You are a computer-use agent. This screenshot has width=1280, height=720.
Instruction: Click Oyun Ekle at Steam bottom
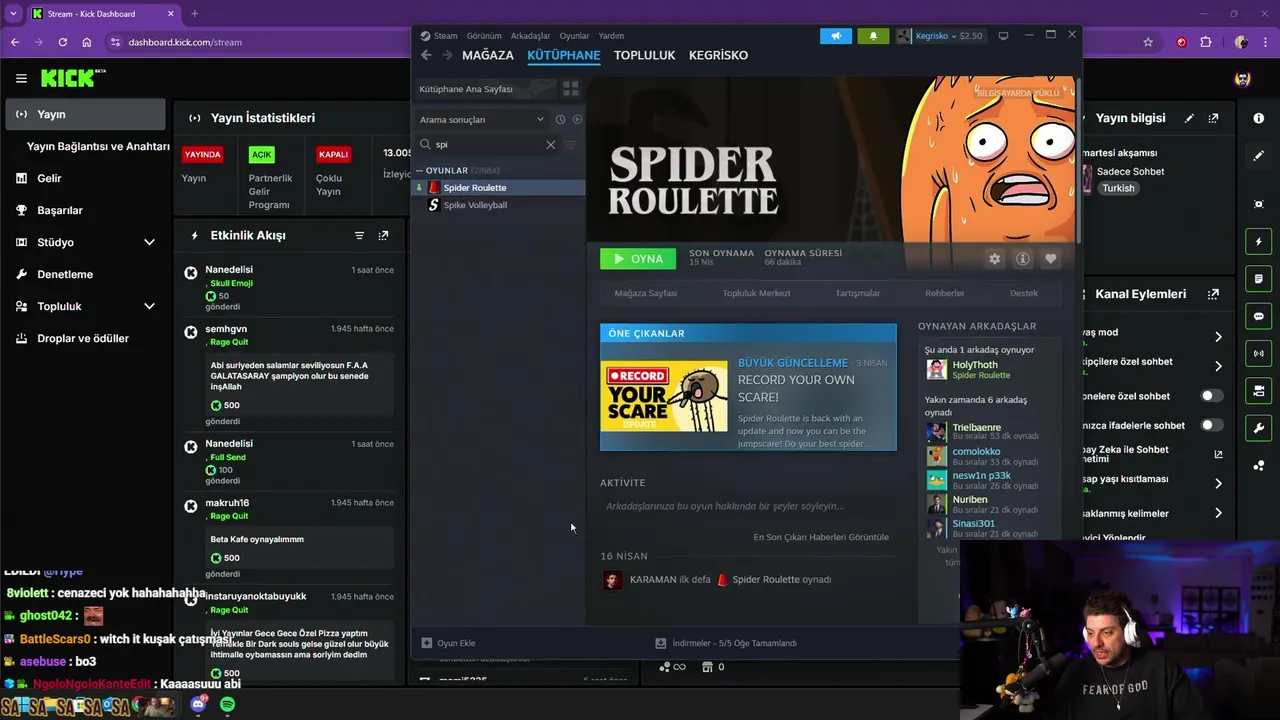pyautogui.click(x=448, y=643)
